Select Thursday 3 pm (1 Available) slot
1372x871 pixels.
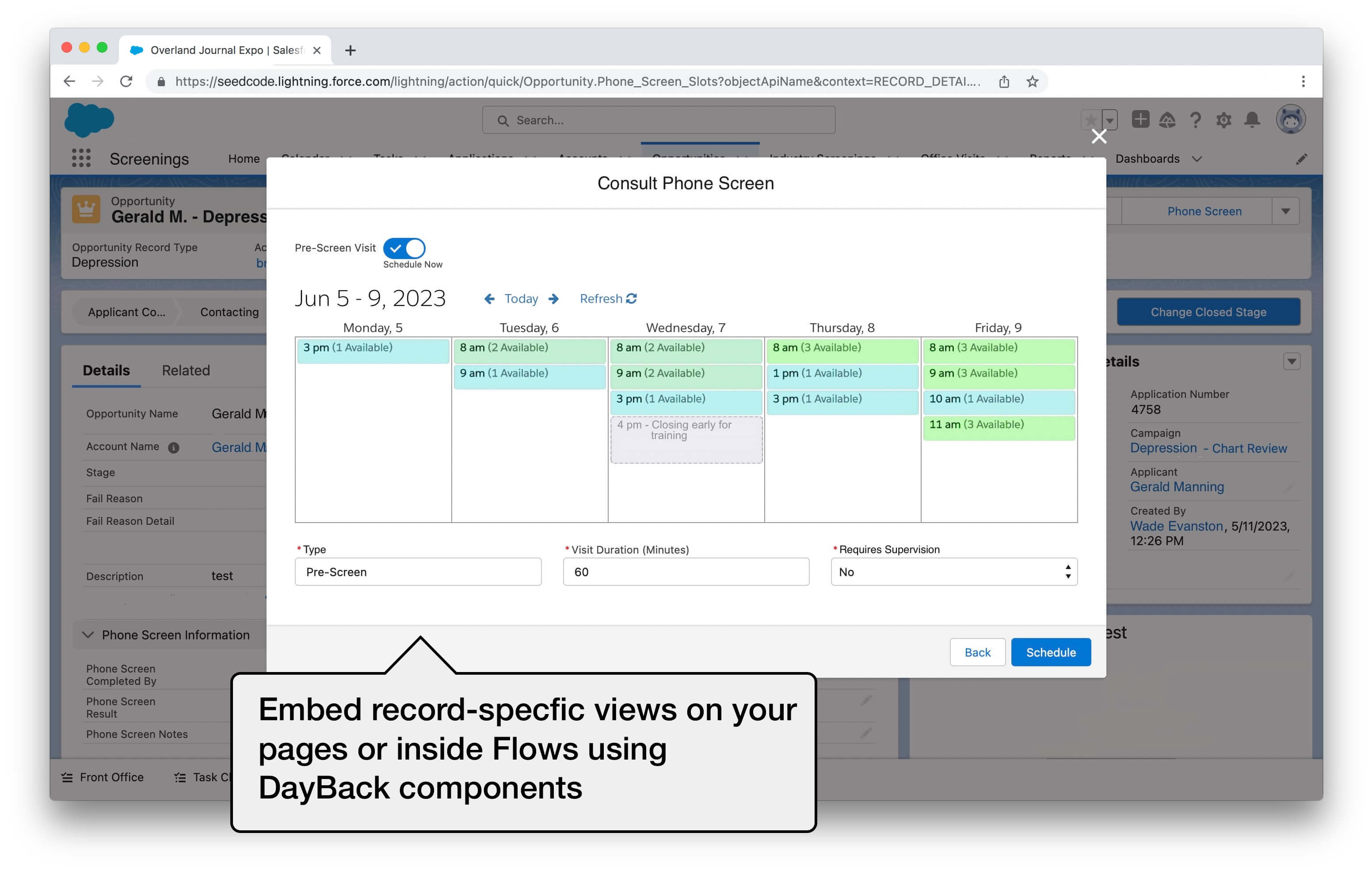tap(842, 402)
